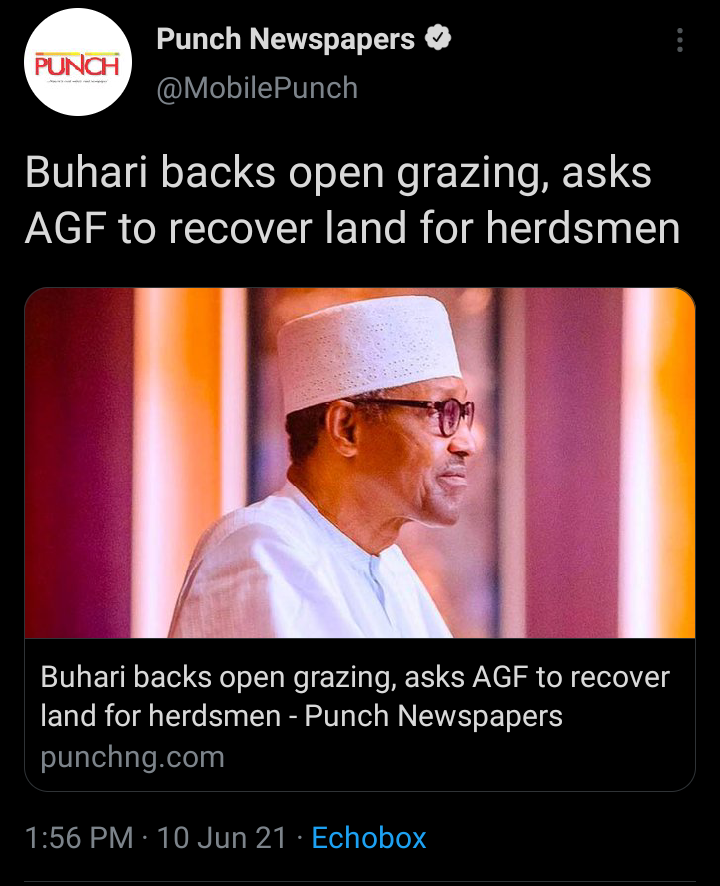
Task: Click the Echobox source label
Action: tap(368, 837)
